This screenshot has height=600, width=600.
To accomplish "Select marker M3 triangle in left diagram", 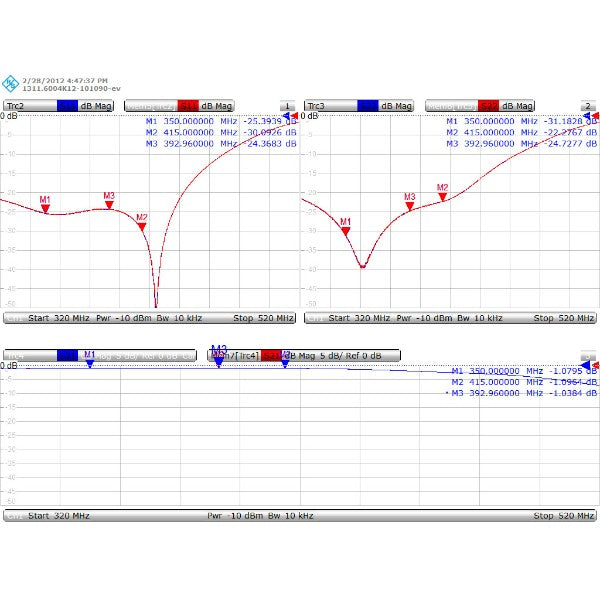I will click(109, 204).
